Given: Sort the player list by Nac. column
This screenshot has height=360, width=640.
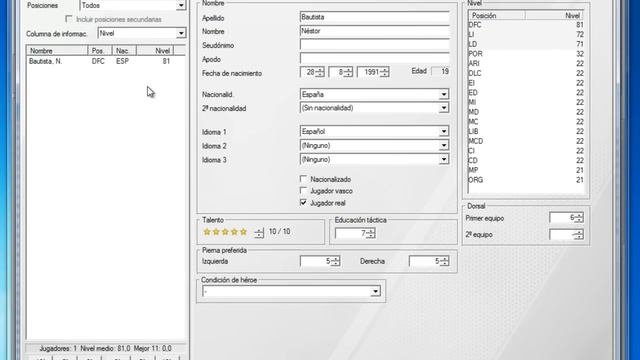Looking at the screenshot, I should click(124, 51).
